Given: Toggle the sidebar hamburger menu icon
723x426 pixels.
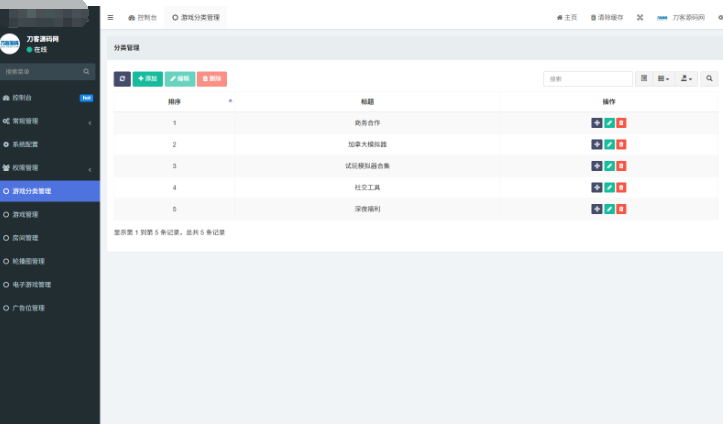Looking at the screenshot, I should click(110, 17).
